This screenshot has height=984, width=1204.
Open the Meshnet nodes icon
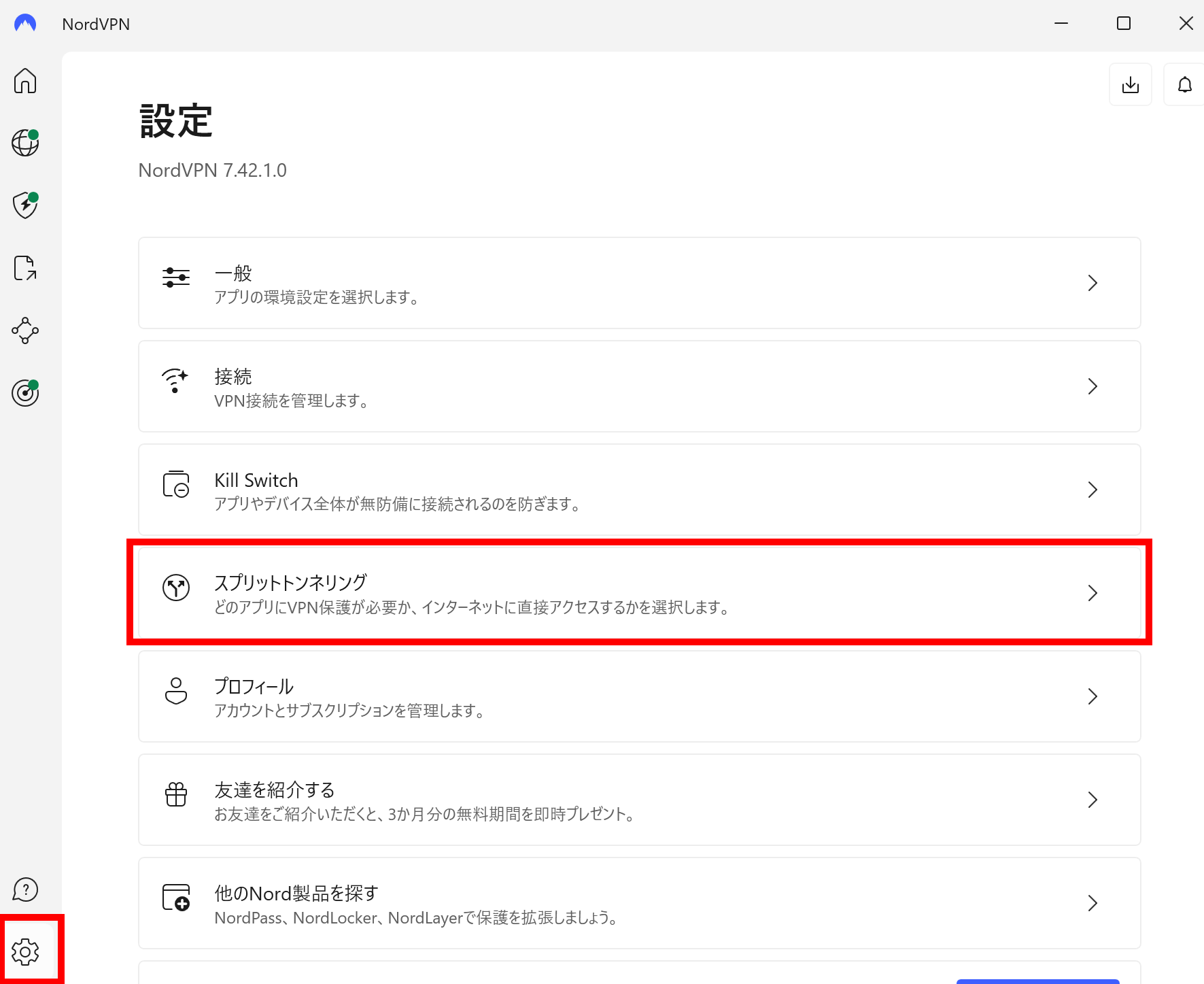tap(25, 330)
